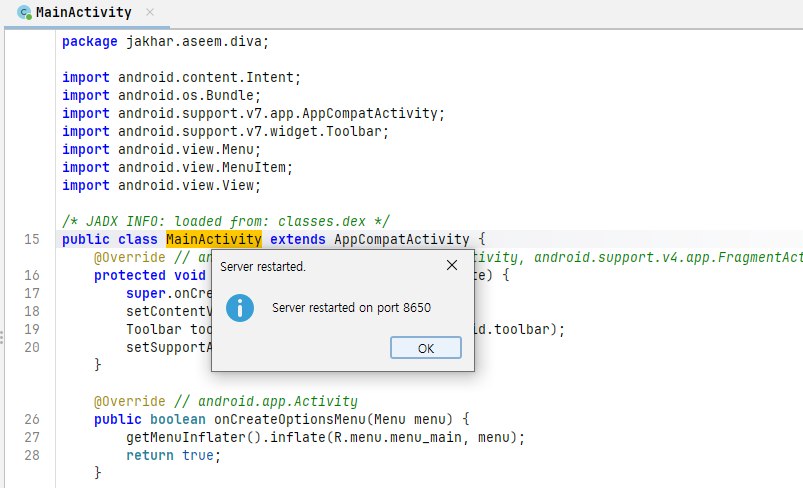Click 'Server restarted on port 8650' message
The height and width of the screenshot is (488, 803).
[x=351, y=308]
